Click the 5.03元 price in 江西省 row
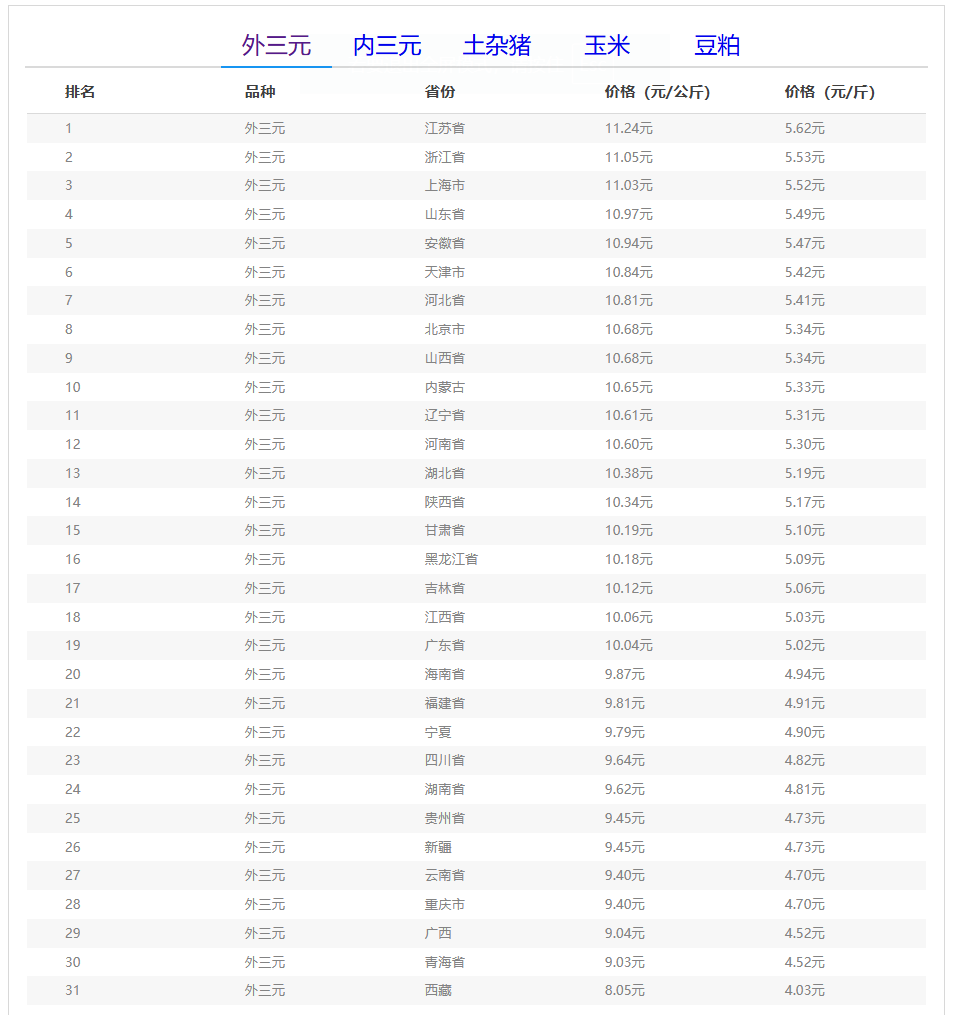 pyautogui.click(x=804, y=617)
